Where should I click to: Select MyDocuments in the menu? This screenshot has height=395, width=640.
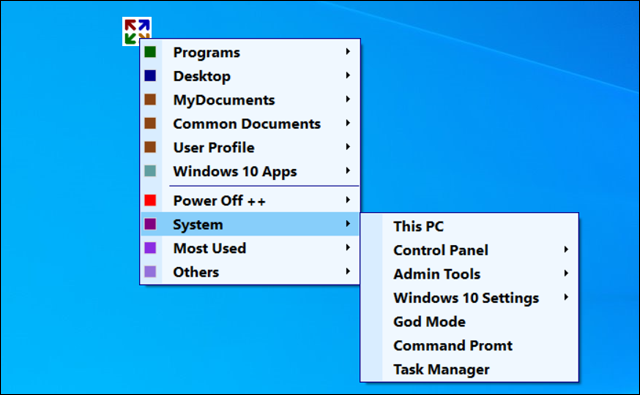coord(250,100)
